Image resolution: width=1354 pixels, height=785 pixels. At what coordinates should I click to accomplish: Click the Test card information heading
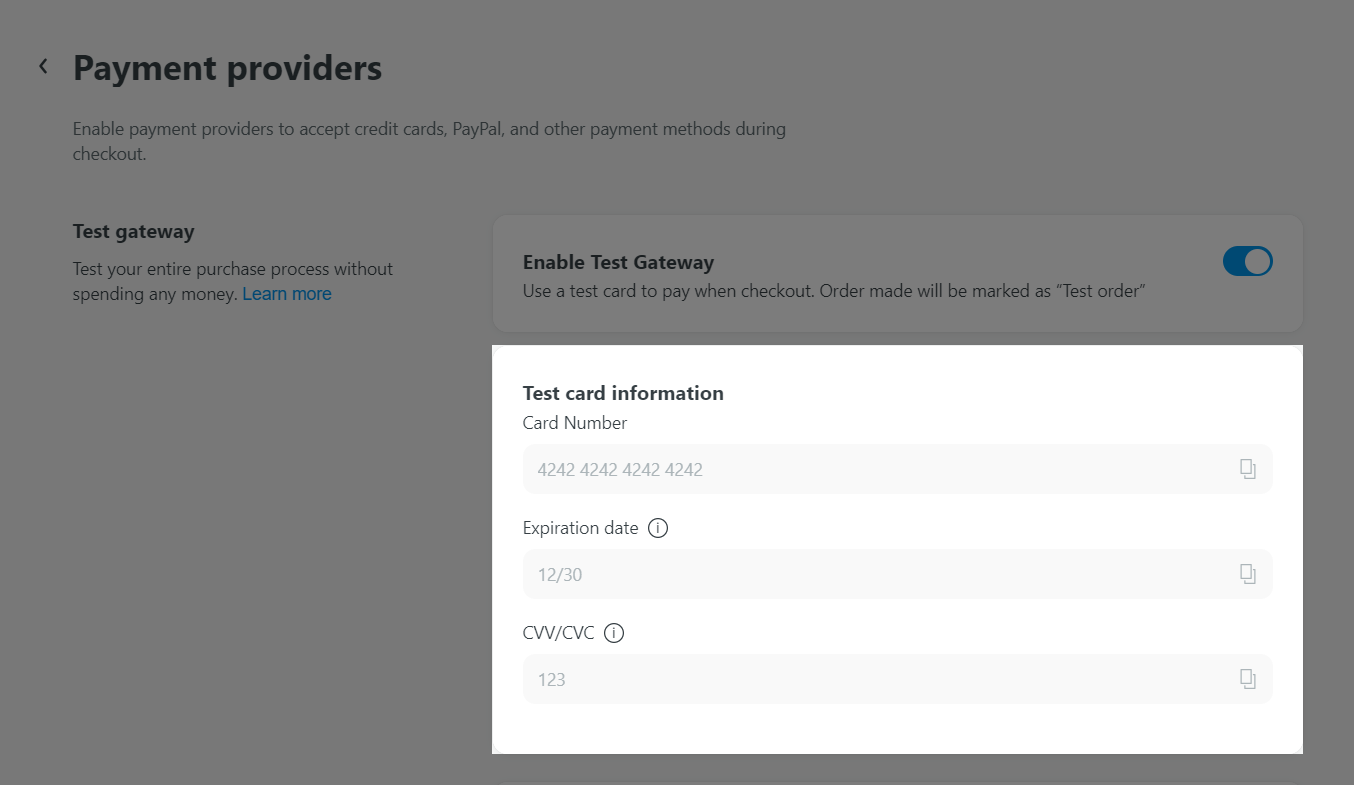(x=623, y=393)
